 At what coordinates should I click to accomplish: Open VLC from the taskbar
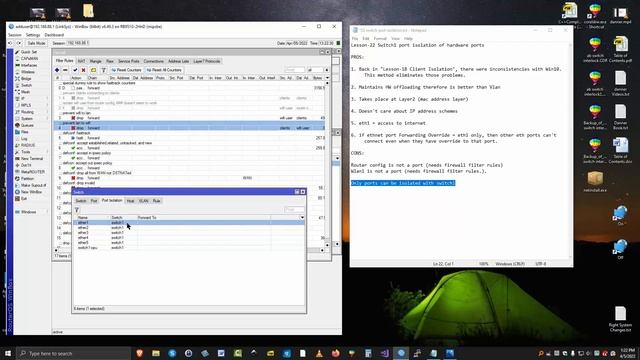319,353
